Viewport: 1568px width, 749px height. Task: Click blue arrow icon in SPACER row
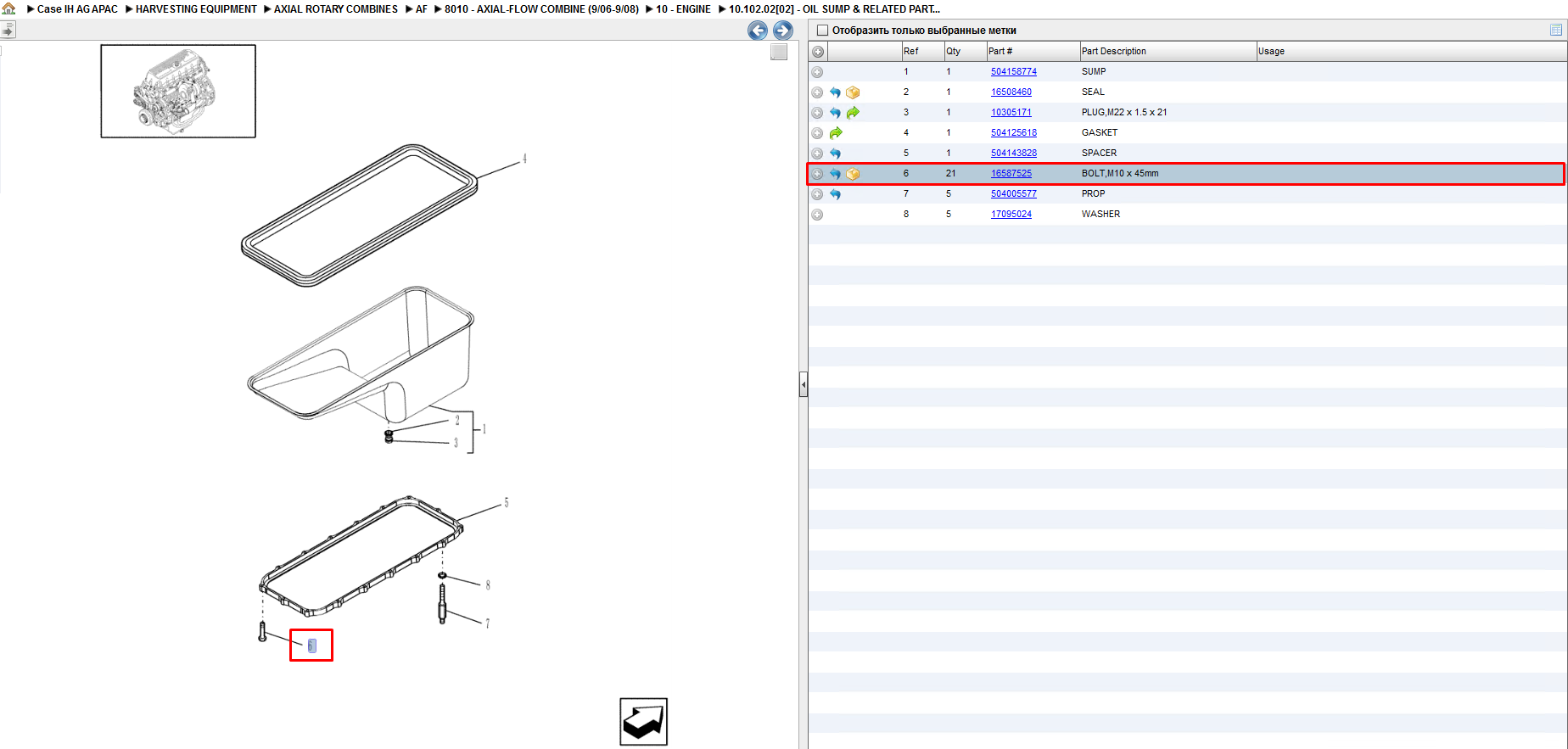pyautogui.click(x=835, y=154)
